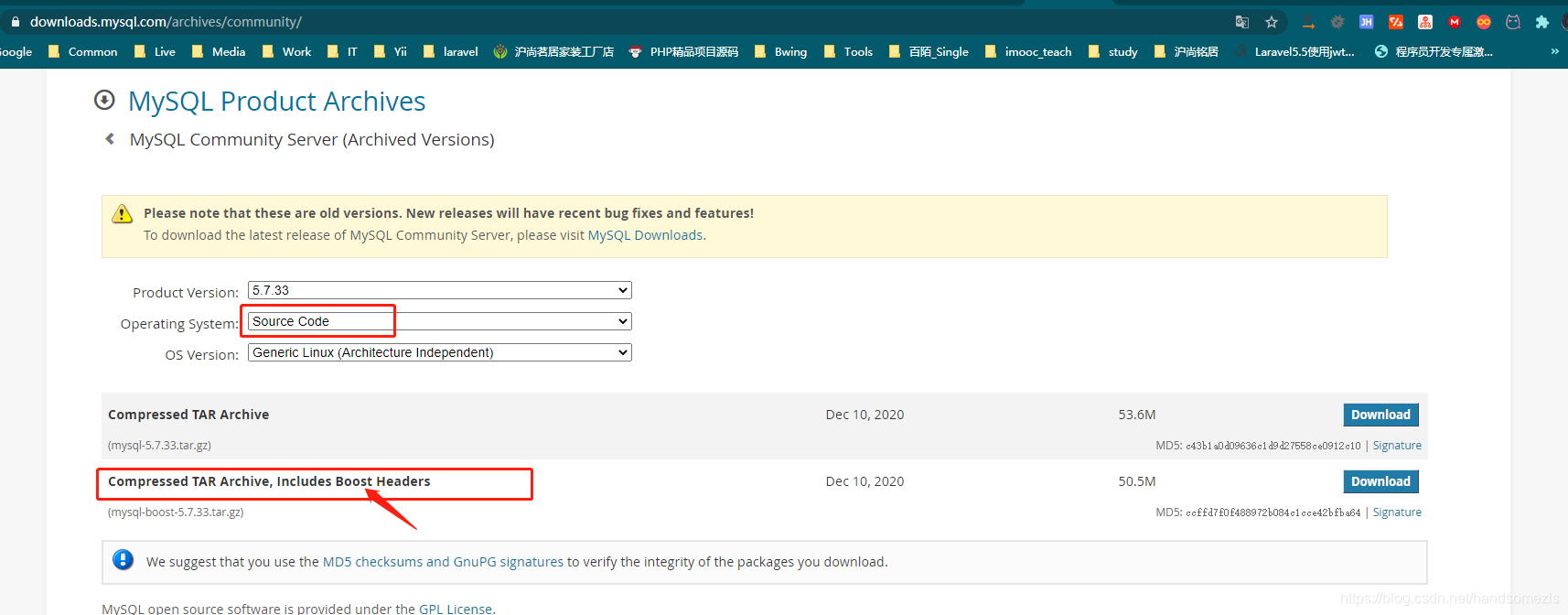Image resolution: width=1568 pixels, height=615 pixels.
Task: Open the sitemap tree extension icon
Action: pos(1425,22)
